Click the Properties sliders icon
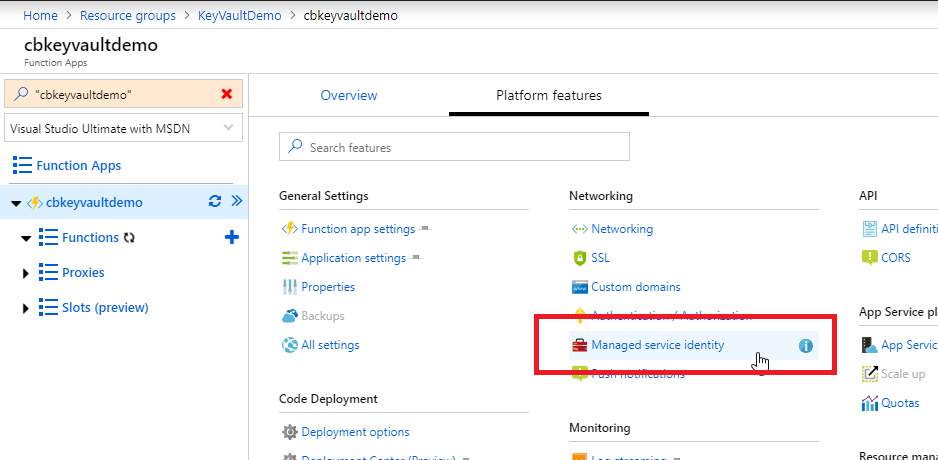Screen dimensions: 938x460 point(290,287)
